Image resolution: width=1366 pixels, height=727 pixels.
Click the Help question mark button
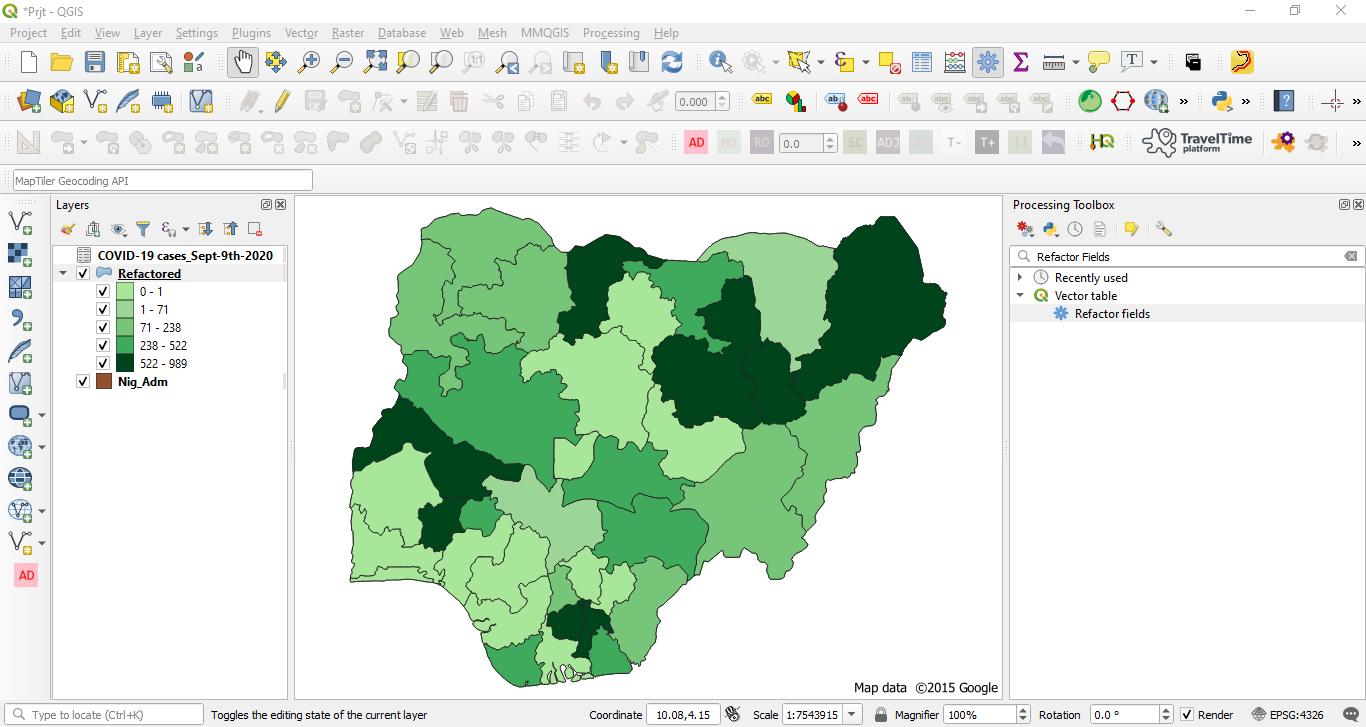(1285, 100)
